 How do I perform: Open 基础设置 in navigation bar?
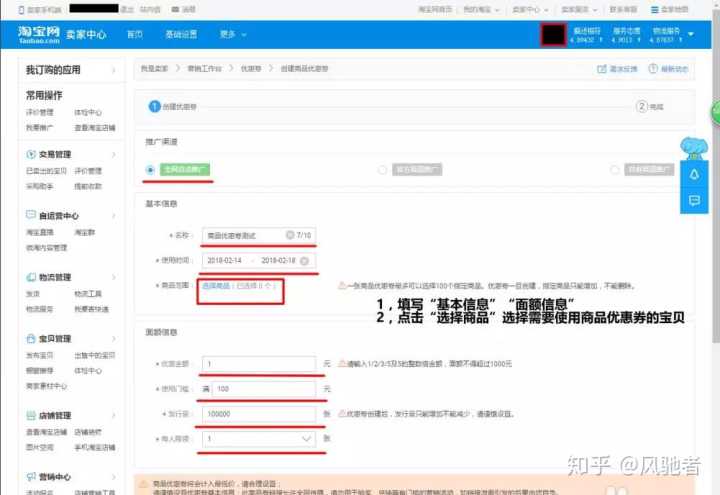click(x=181, y=34)
